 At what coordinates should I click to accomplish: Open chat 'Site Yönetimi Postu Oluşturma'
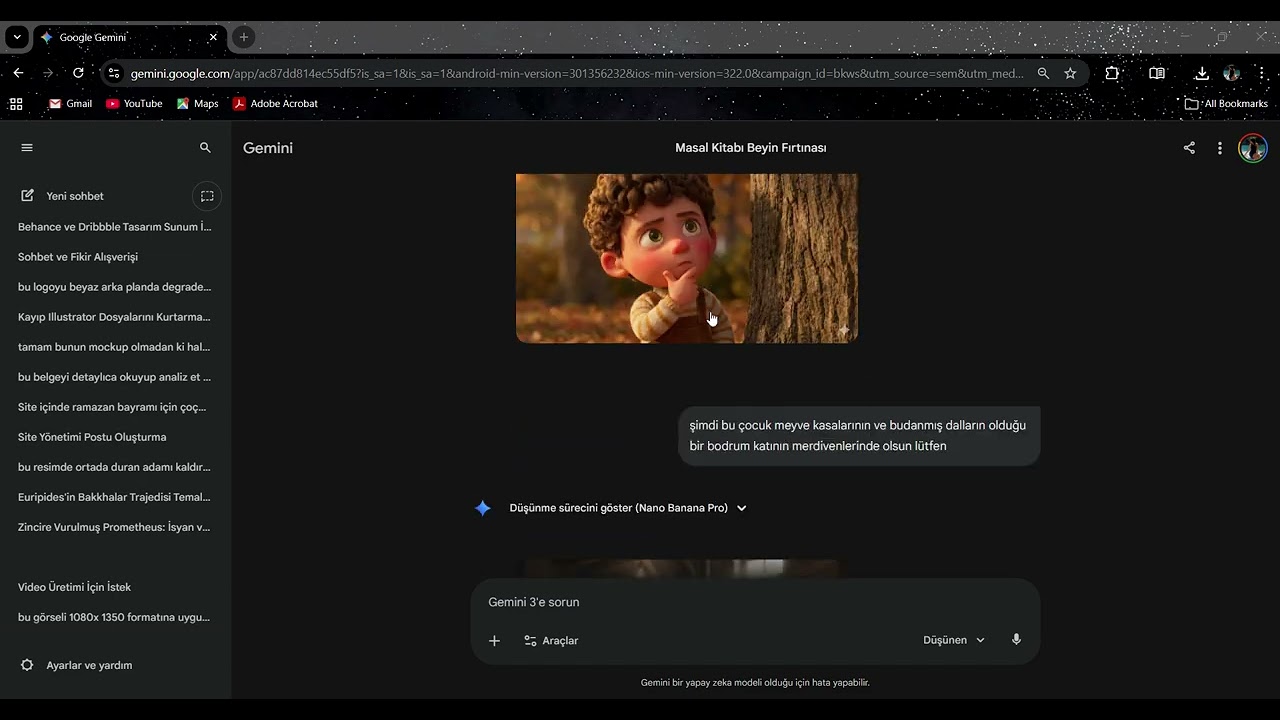click(x=92, y=437)
